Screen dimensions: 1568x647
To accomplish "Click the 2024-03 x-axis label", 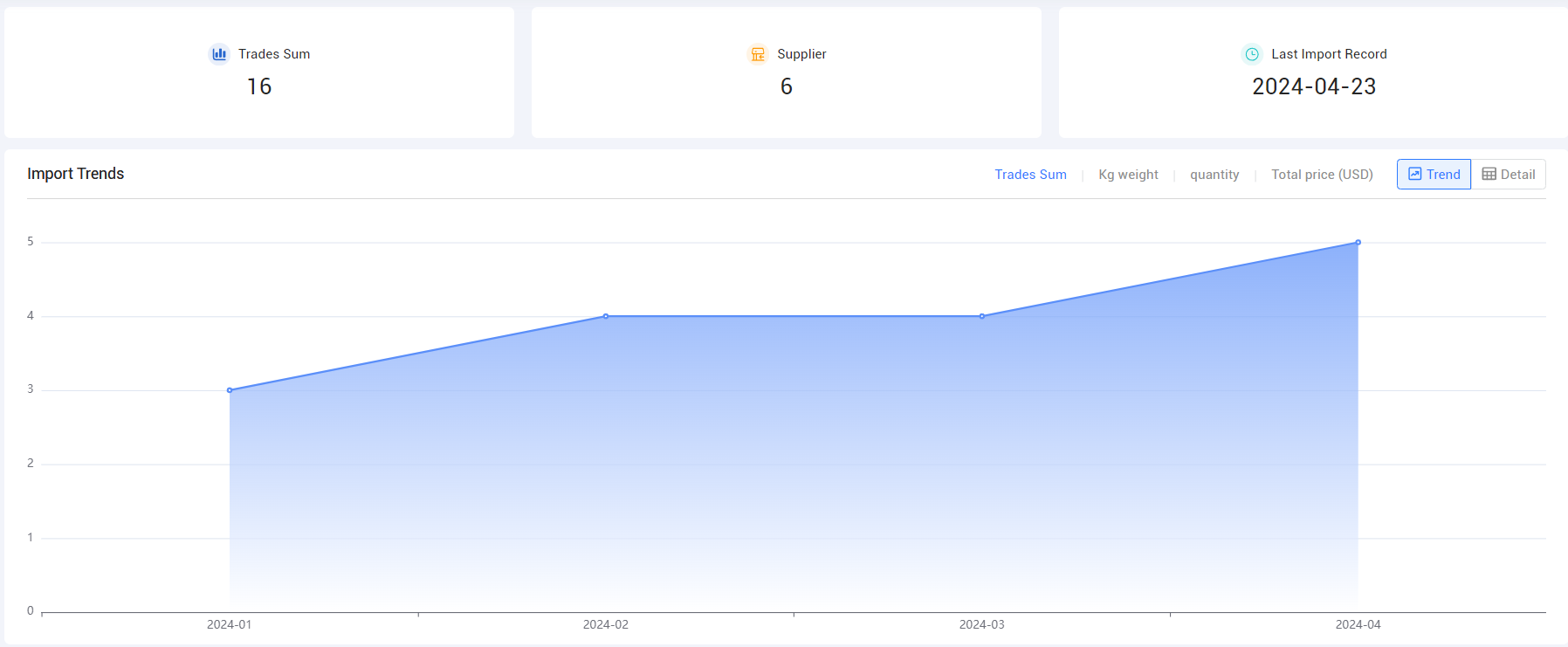I will point(982,624).
